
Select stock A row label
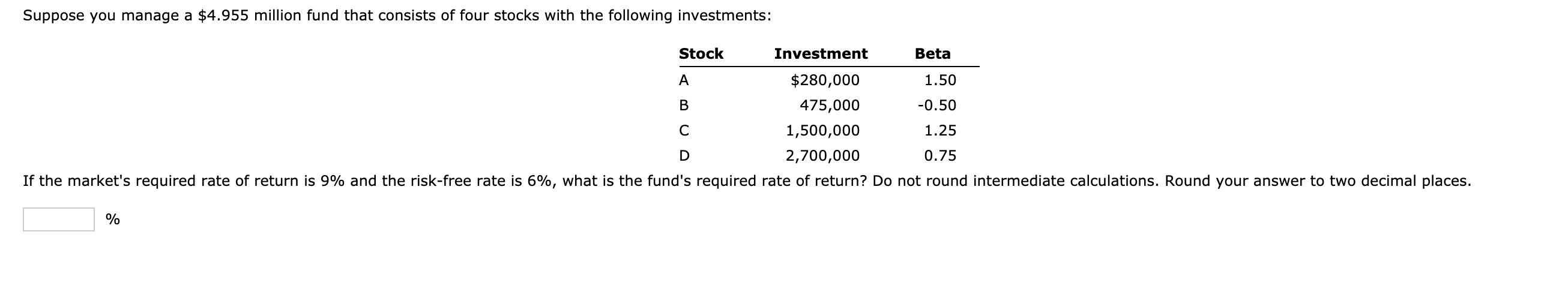pyautogui.click(x=684, y=80)
